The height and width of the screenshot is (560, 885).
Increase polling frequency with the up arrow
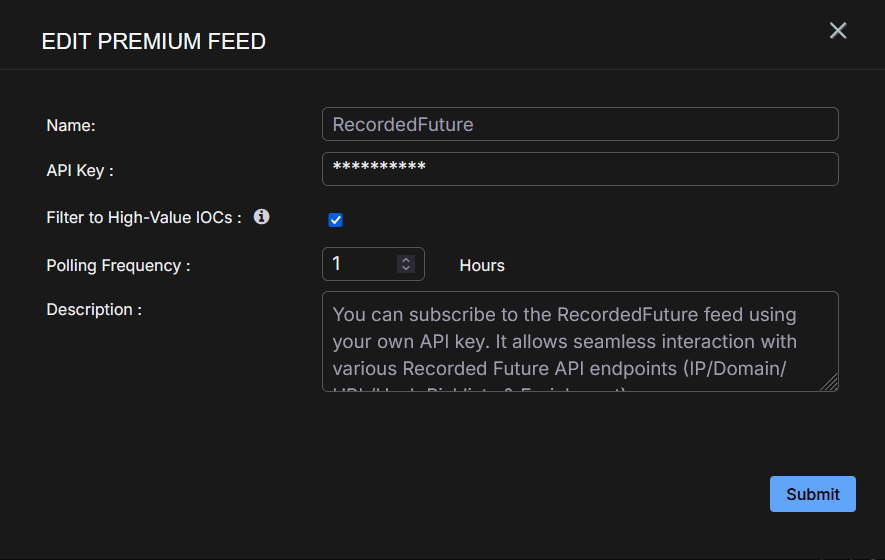(x=406, y=260)
